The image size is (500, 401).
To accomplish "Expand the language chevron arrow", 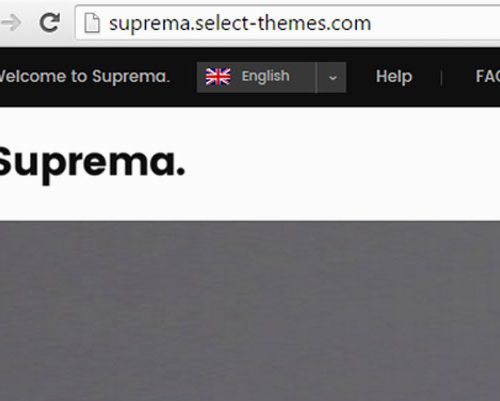I will click(x=332, y=77).
